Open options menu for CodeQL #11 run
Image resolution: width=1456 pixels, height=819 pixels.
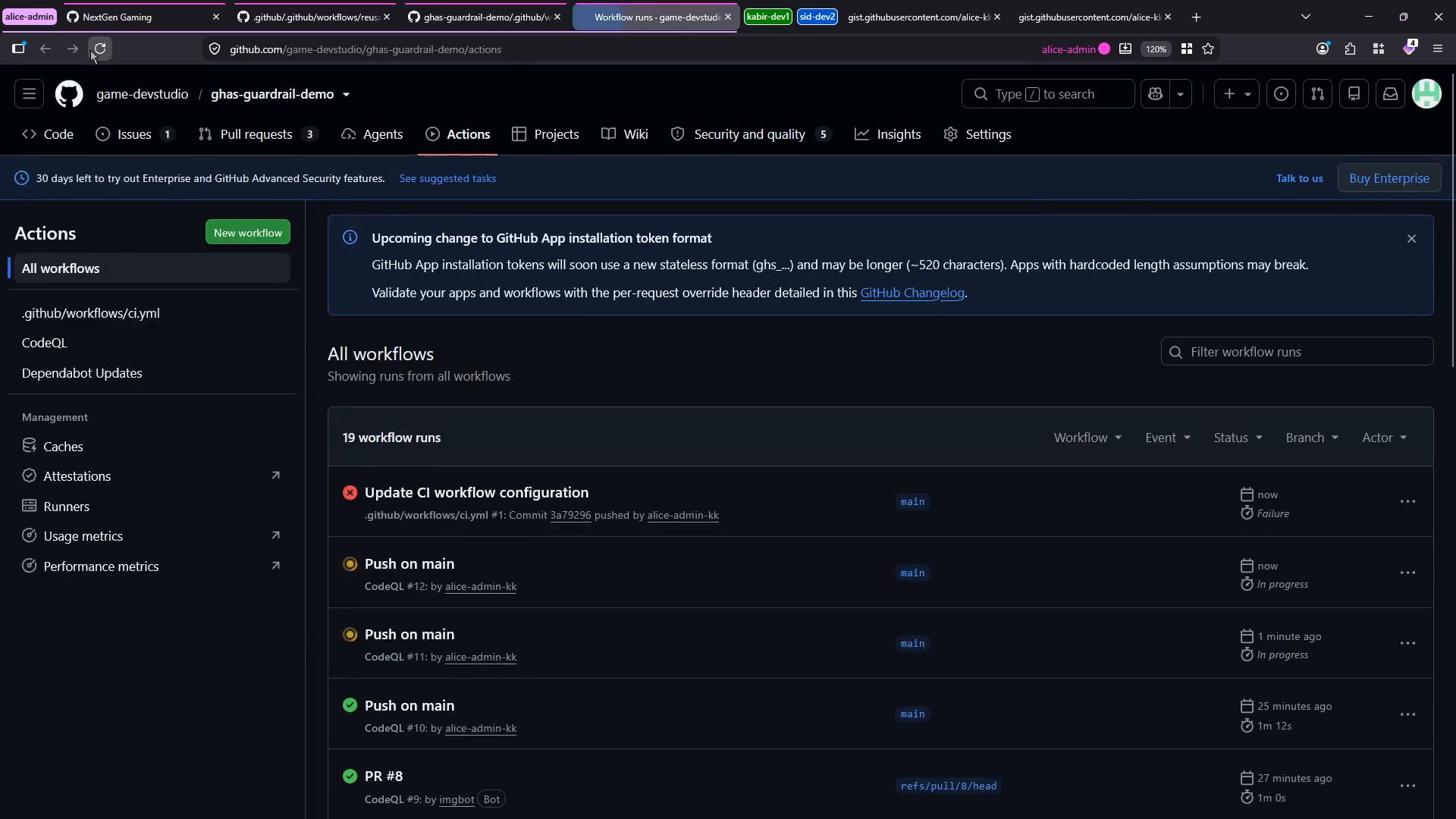pos(1407,643)
